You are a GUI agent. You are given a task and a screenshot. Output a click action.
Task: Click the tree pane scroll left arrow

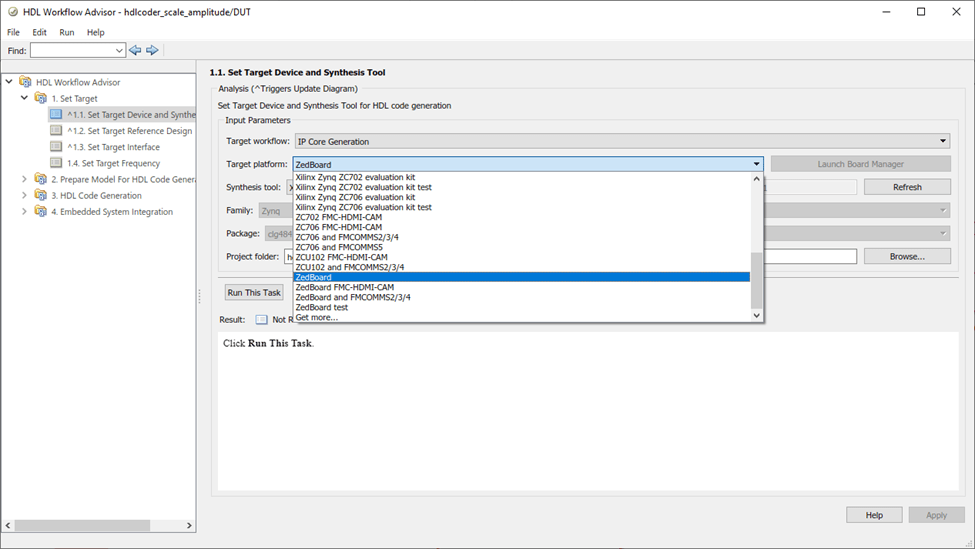click(x=7, y=525)
